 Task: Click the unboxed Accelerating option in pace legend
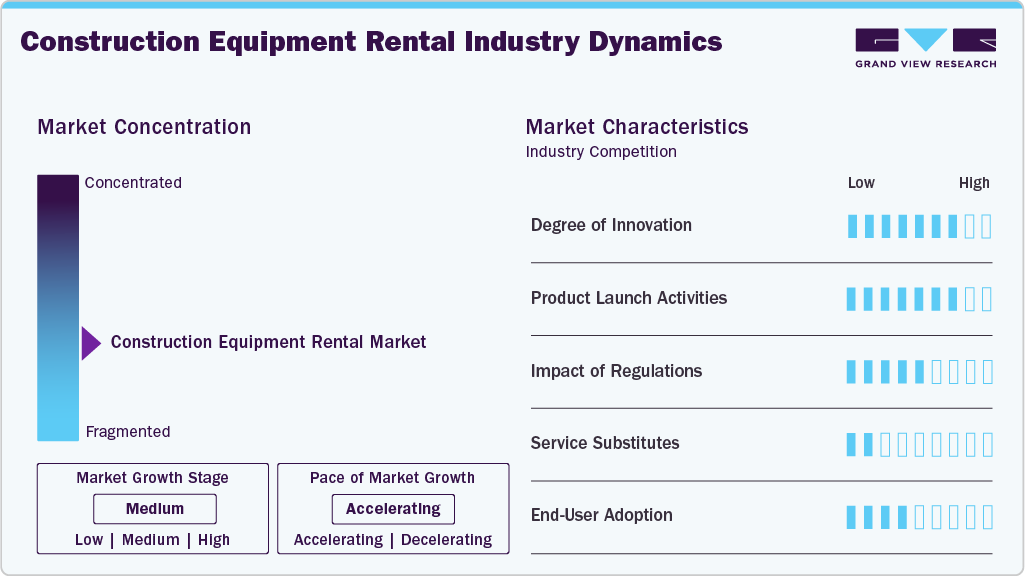338,540
